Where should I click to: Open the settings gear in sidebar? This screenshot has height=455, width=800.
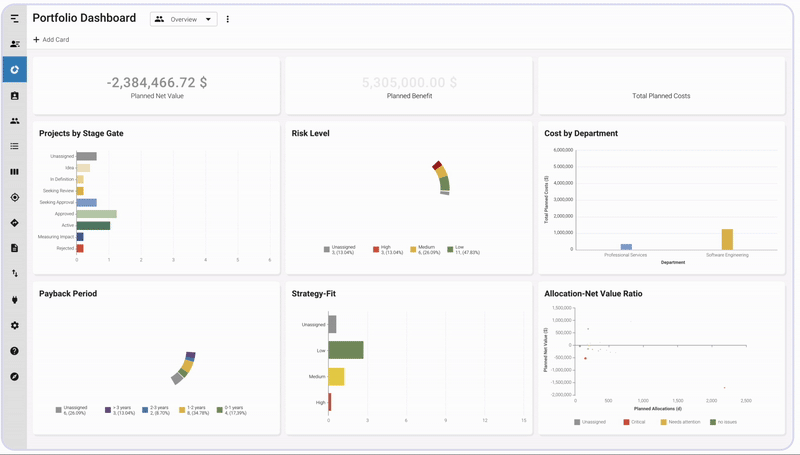pos(14,325)
